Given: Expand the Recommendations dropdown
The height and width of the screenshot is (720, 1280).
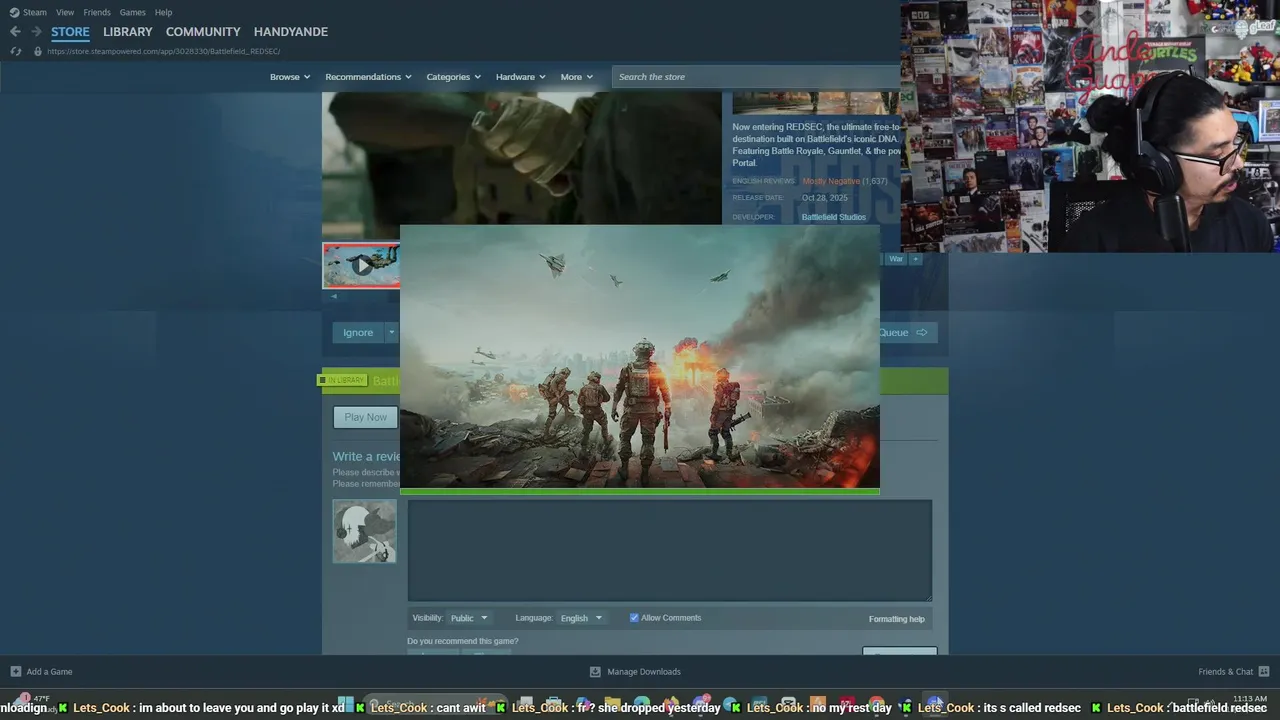Looking at the screenshot, I should click(368, 77).
